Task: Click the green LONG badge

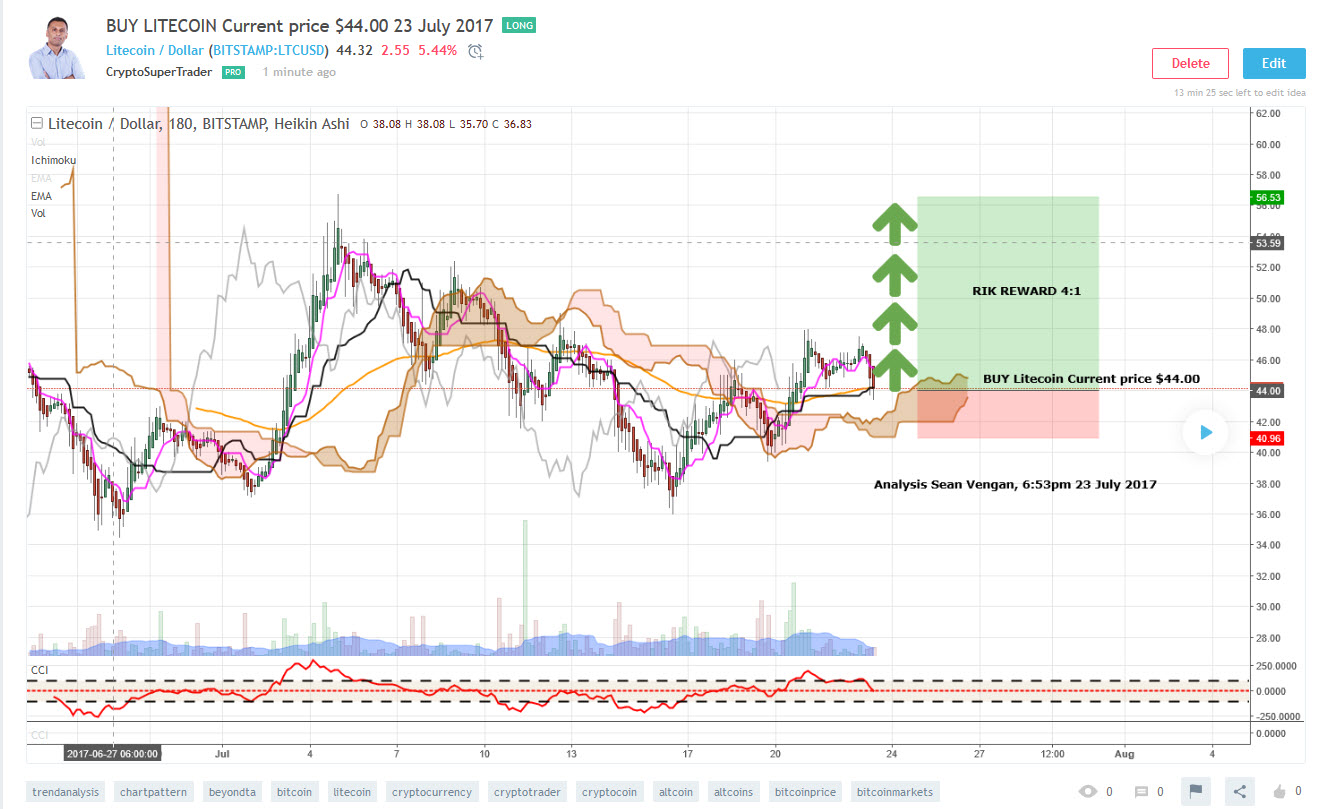Action: pos(518,25)
